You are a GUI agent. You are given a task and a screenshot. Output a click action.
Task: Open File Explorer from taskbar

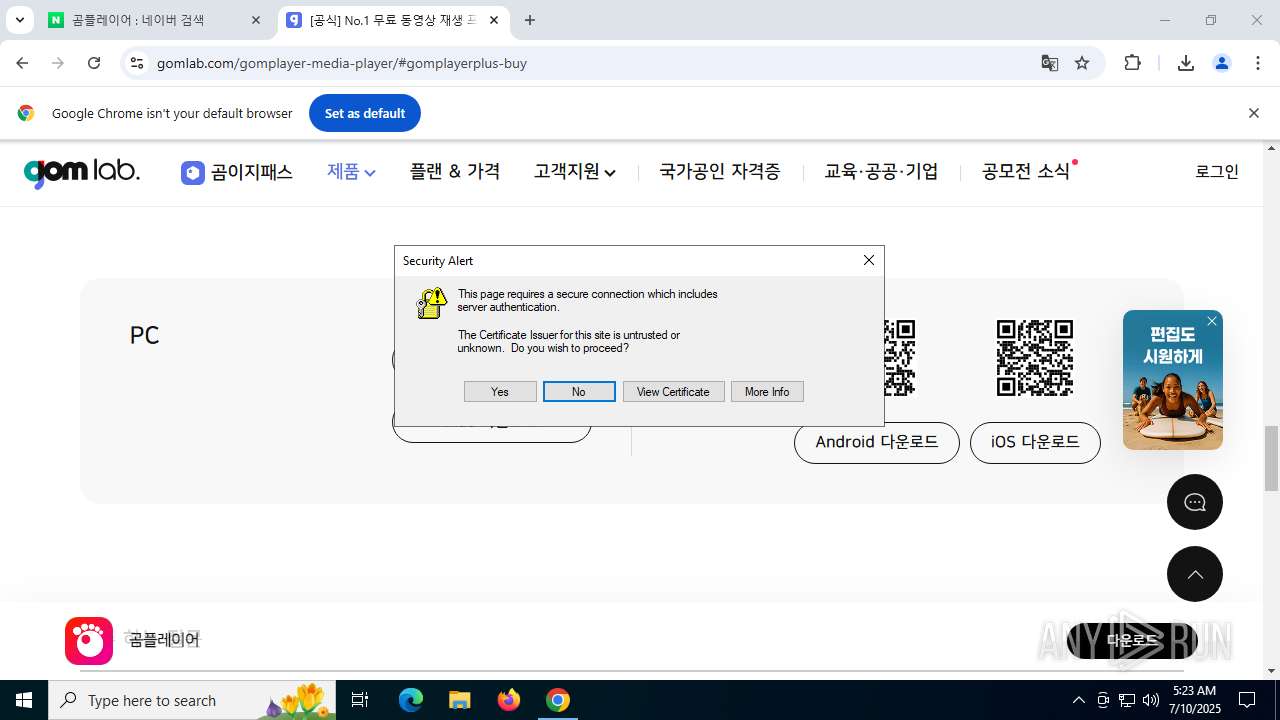coord(459,700)
